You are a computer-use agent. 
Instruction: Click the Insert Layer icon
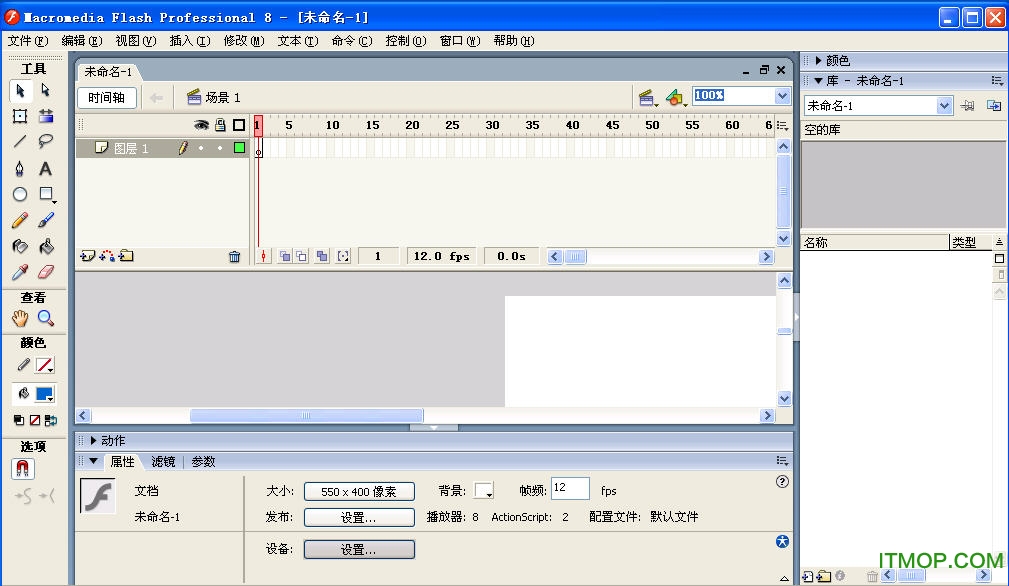tap(87, 256)
